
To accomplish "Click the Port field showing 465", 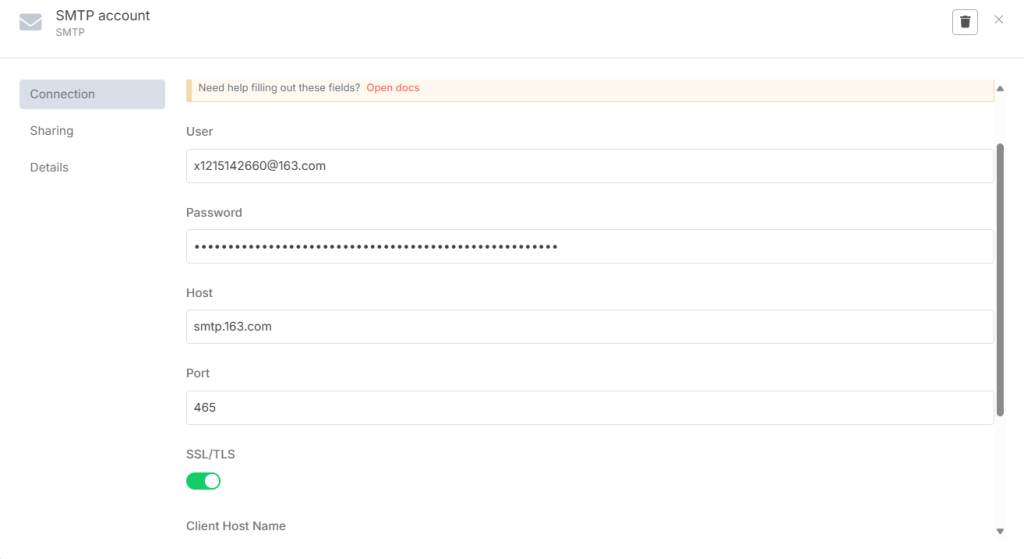I will point(589,407).
